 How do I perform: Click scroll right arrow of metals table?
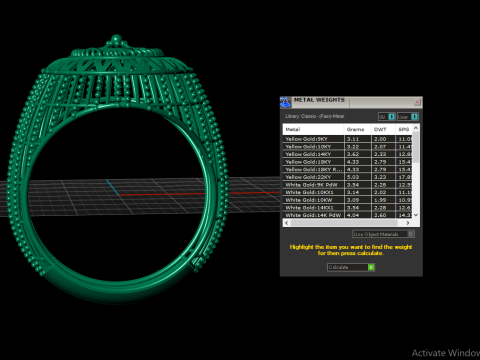(408, 223)
